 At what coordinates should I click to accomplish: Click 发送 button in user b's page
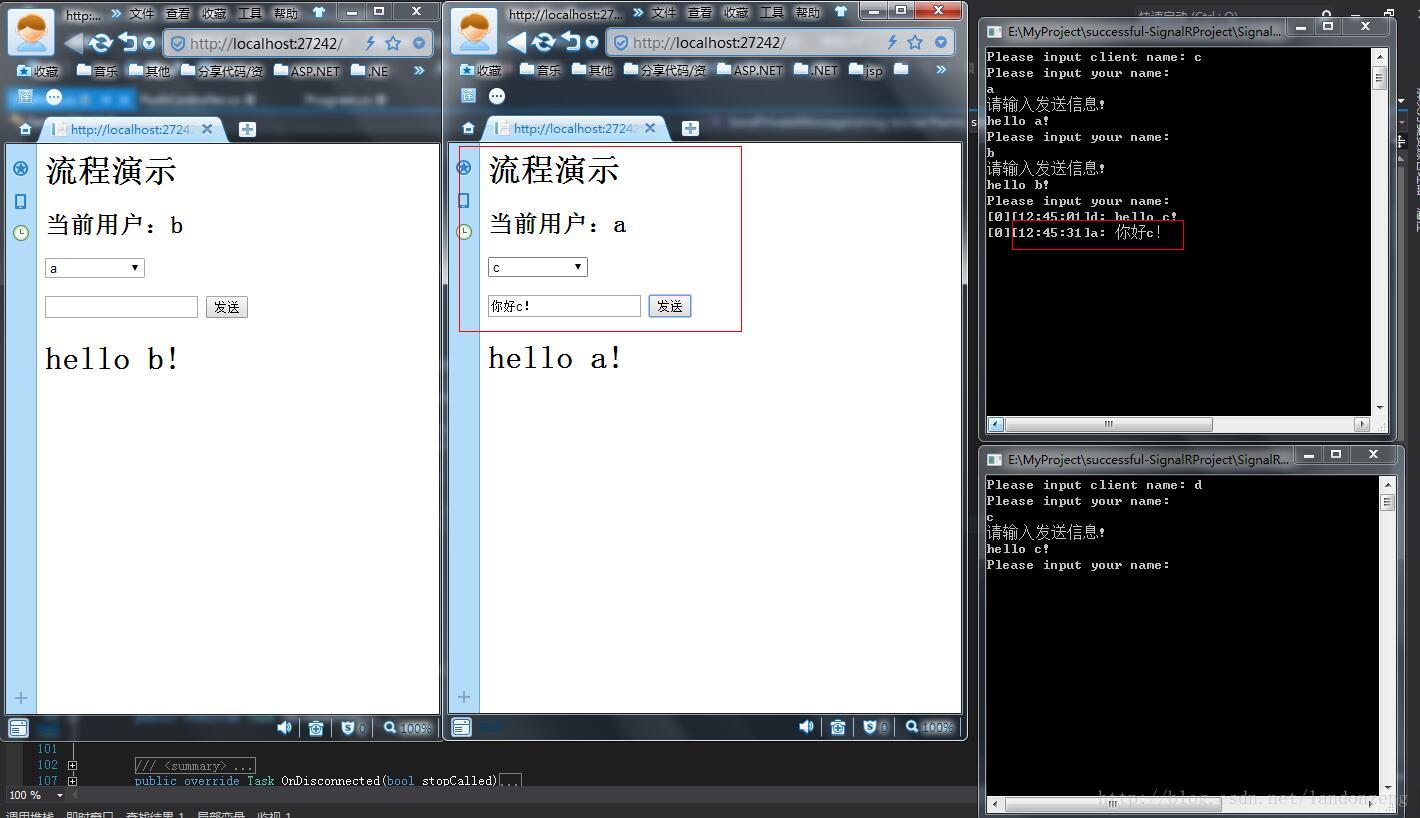[x=227, y=307]
